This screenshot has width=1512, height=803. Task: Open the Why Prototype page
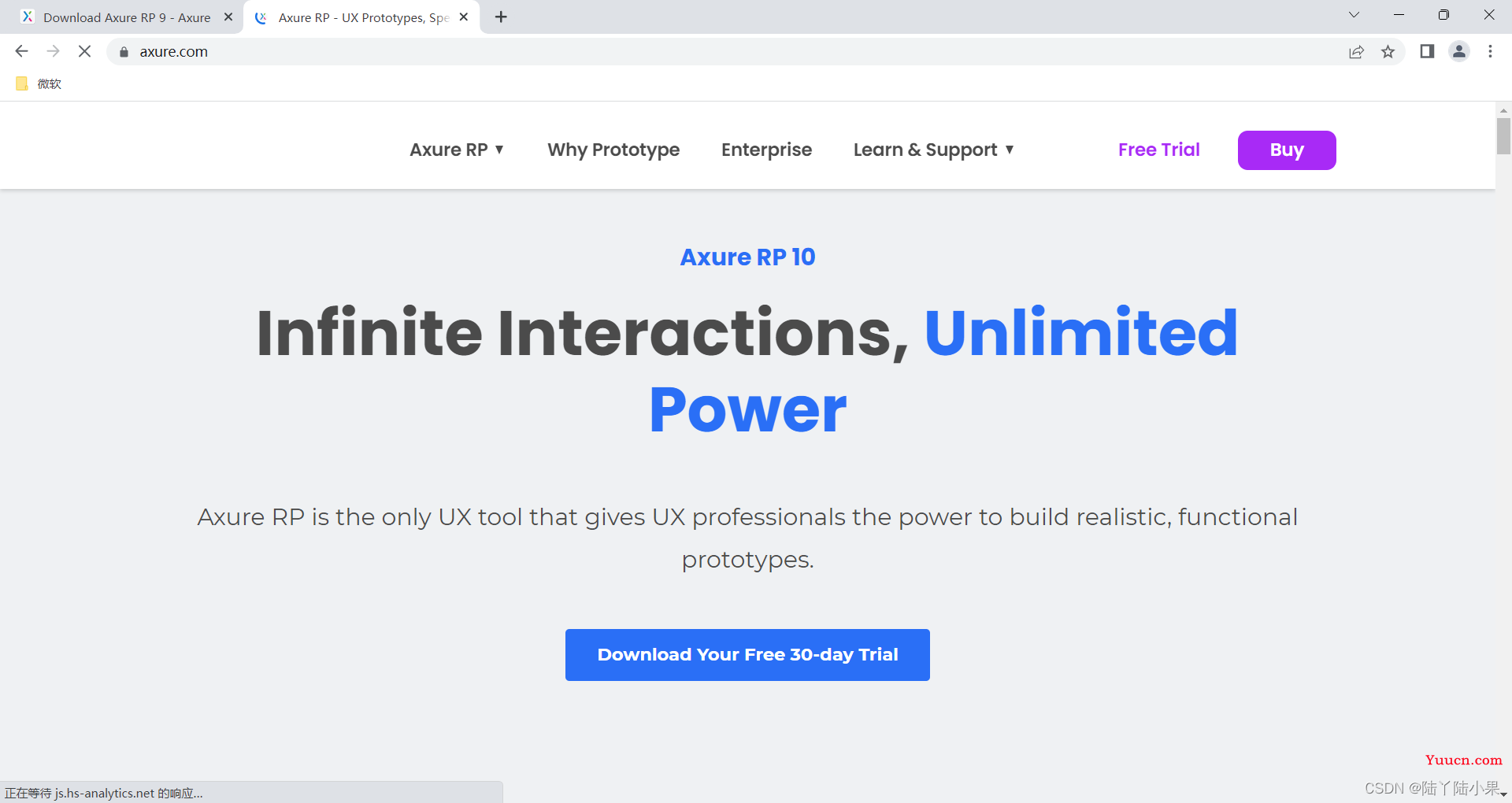click(613, 150)
